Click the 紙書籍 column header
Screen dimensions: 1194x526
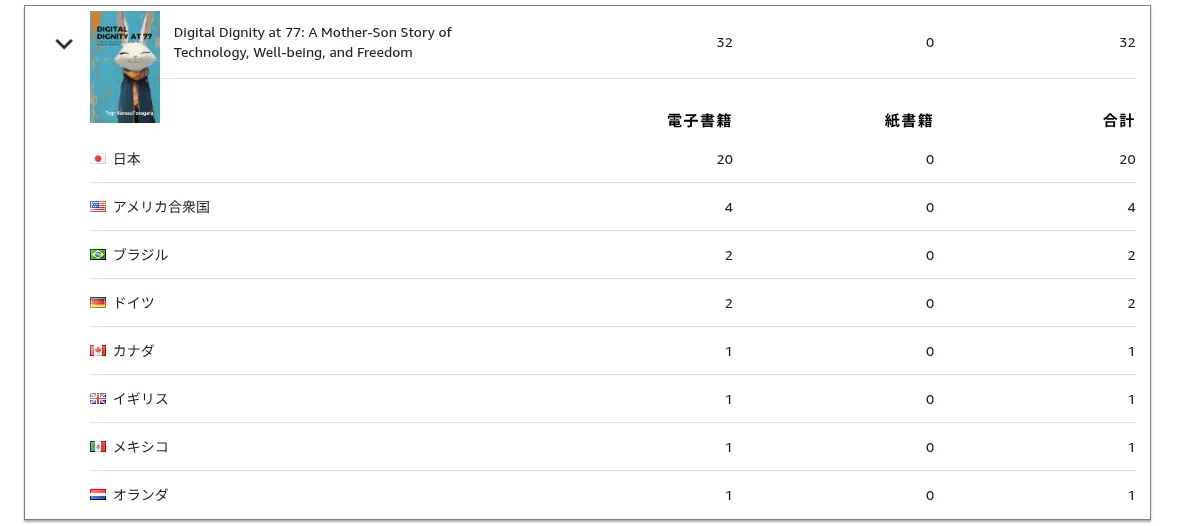[x=908, y=120]
